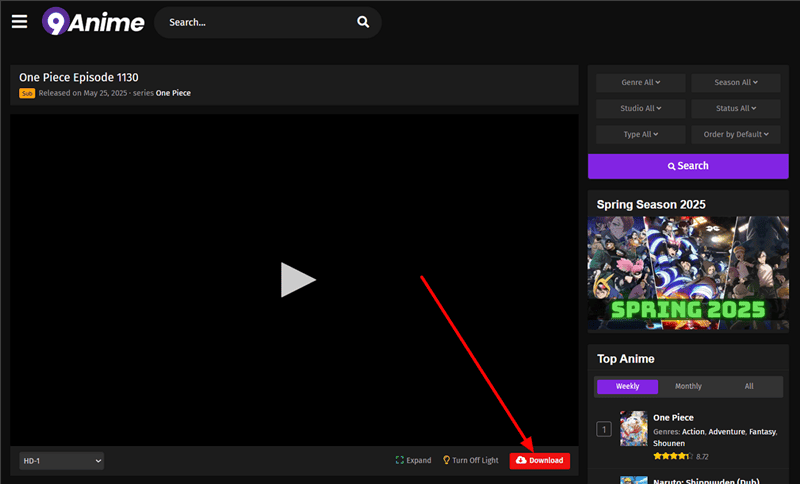800x484 pixels.
Task: Open the hamburger menu
Action: tap(19, 21)
